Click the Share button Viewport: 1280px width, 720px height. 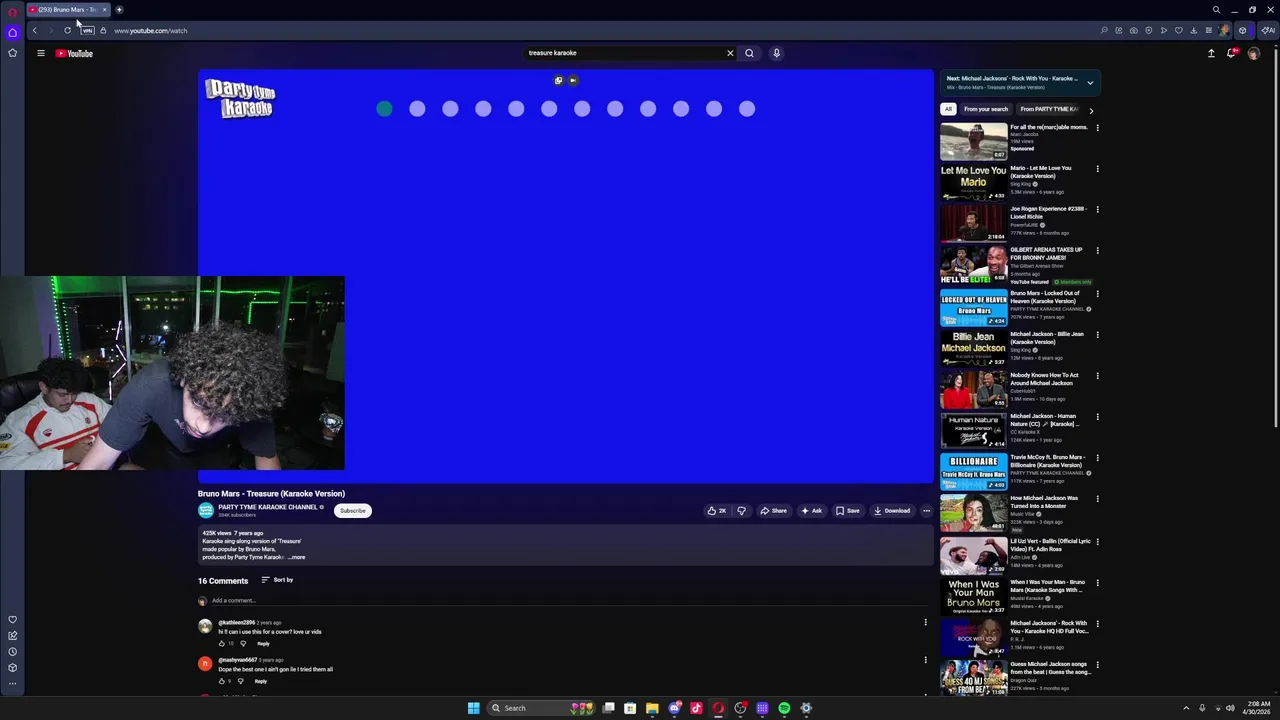pyautogui.click(x=773, y=511)
